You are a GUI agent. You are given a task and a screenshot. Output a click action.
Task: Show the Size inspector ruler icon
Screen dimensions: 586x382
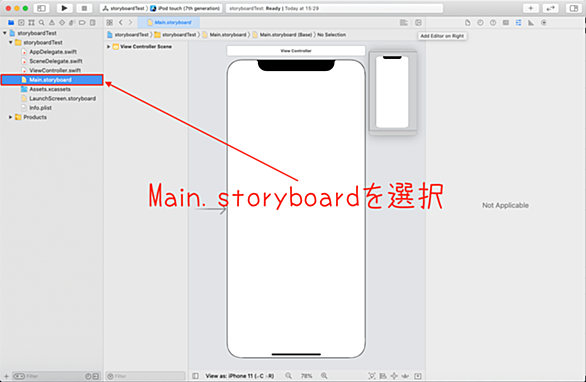531,23
